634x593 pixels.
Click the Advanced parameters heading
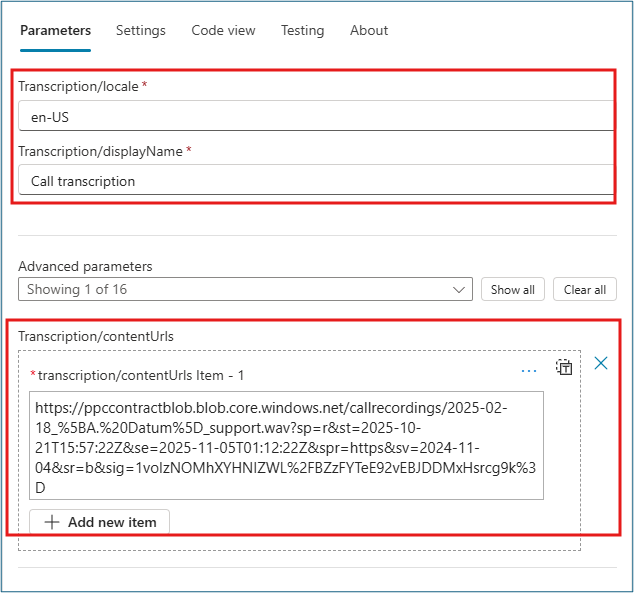(85, 266)
